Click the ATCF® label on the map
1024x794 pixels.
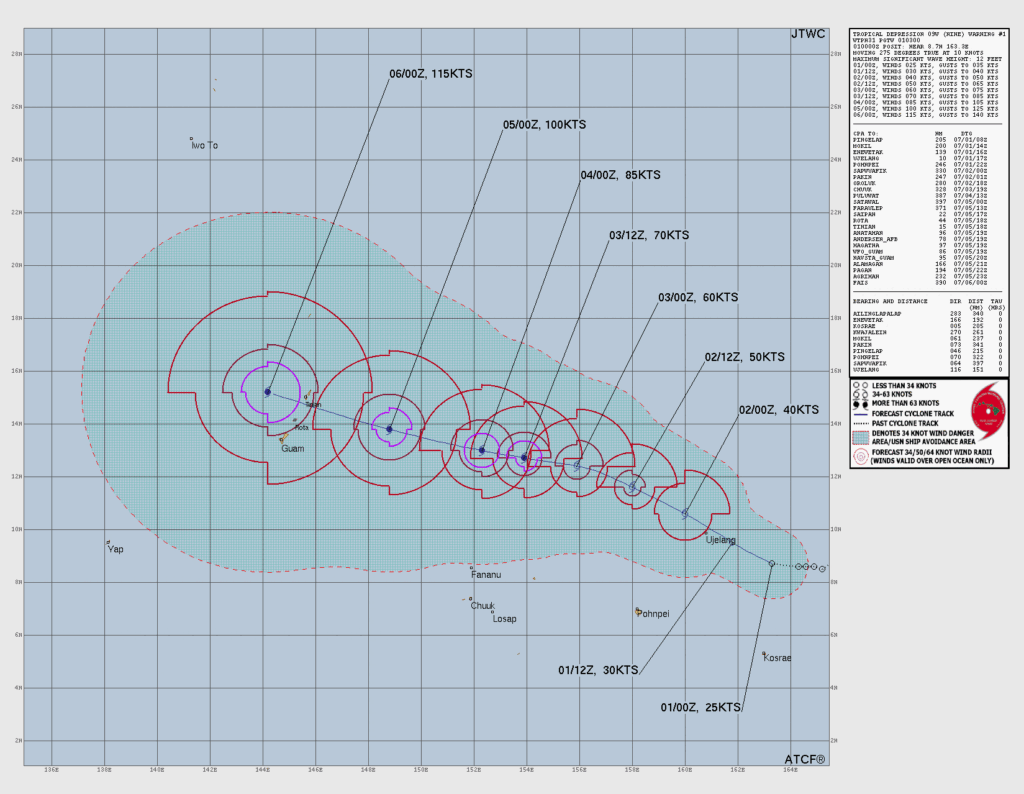[x=805, y=759]
